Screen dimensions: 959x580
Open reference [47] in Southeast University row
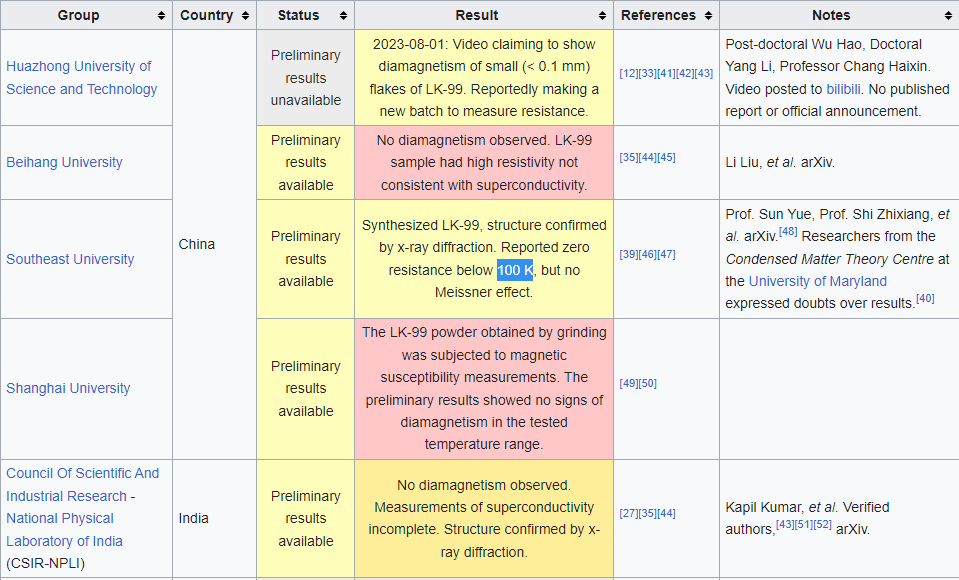point(666,254)
